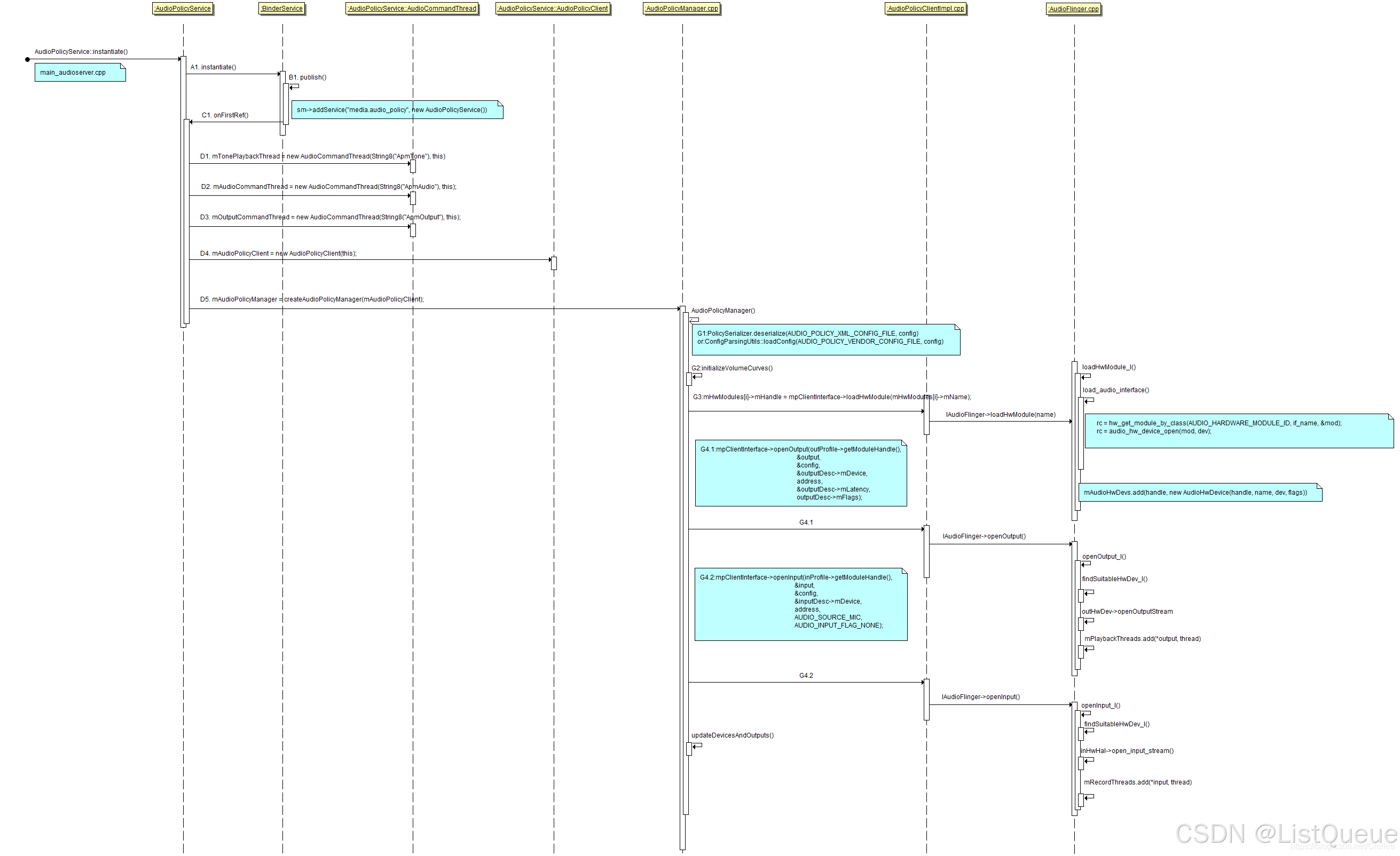Select the G4.1 openOutput parameters note

click(800, 473)
